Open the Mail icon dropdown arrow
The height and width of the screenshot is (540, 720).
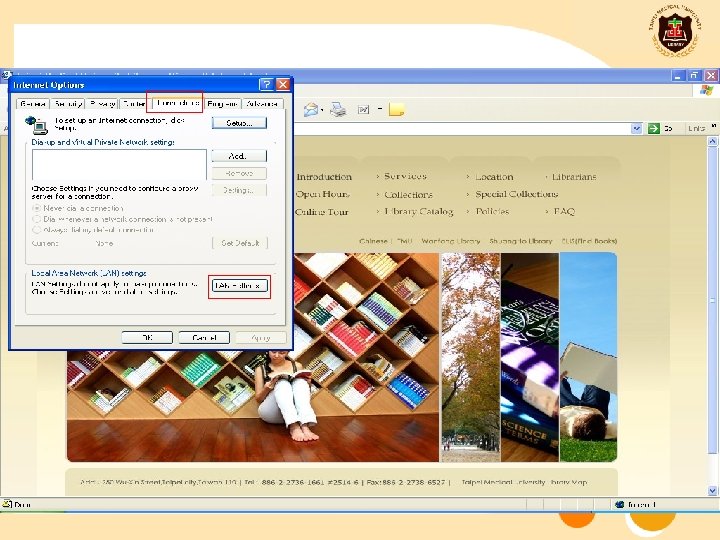322,110
